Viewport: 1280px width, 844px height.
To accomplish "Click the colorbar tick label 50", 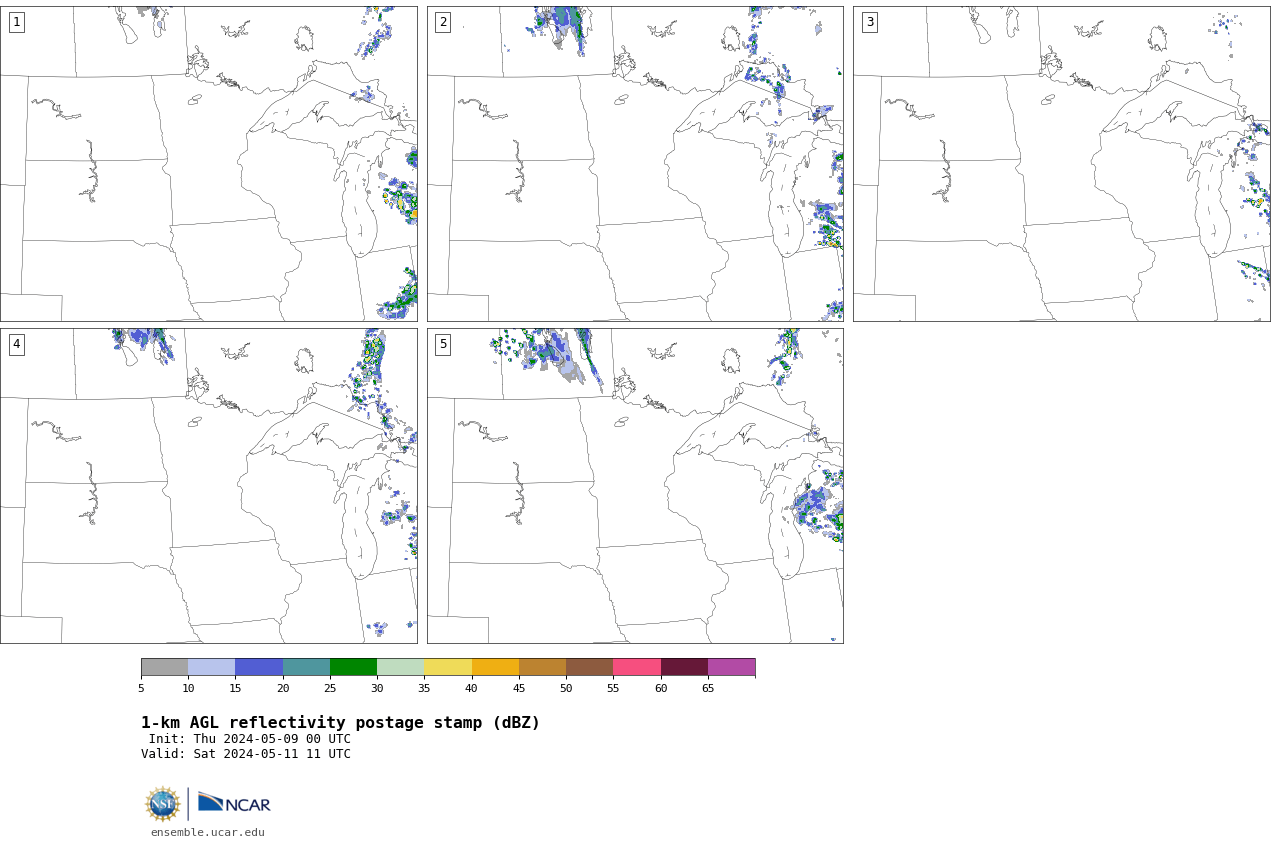I will click(x=566, y=688).
